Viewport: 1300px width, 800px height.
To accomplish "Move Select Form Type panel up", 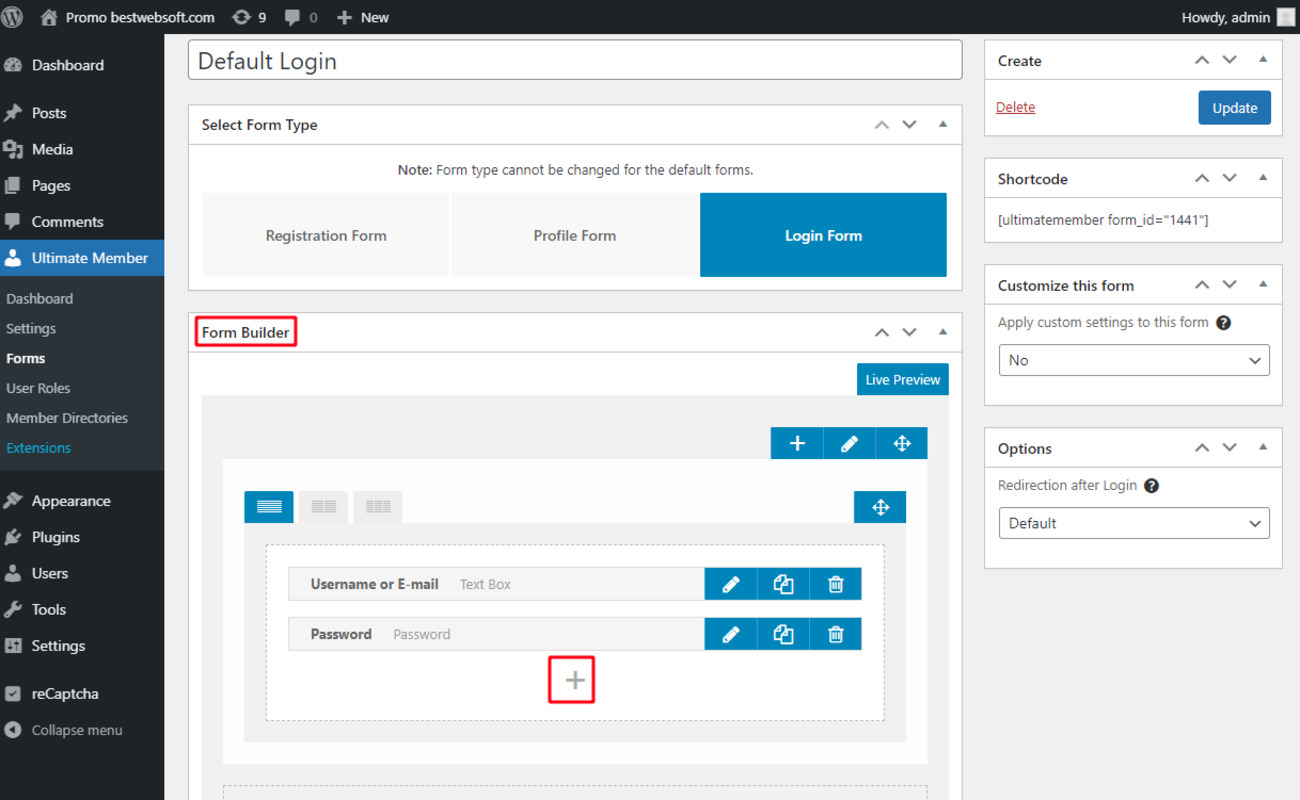I will tap(881, 125).
